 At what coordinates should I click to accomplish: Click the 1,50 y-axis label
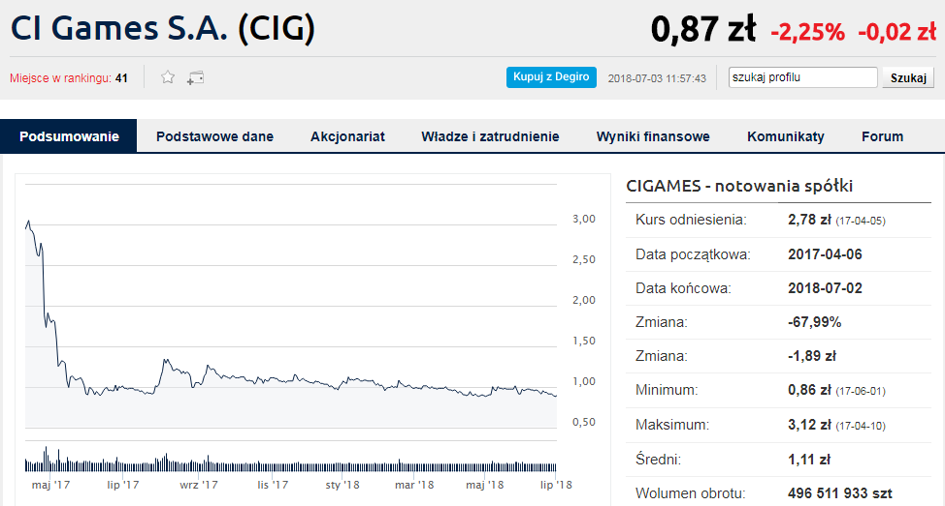point(584,341)
